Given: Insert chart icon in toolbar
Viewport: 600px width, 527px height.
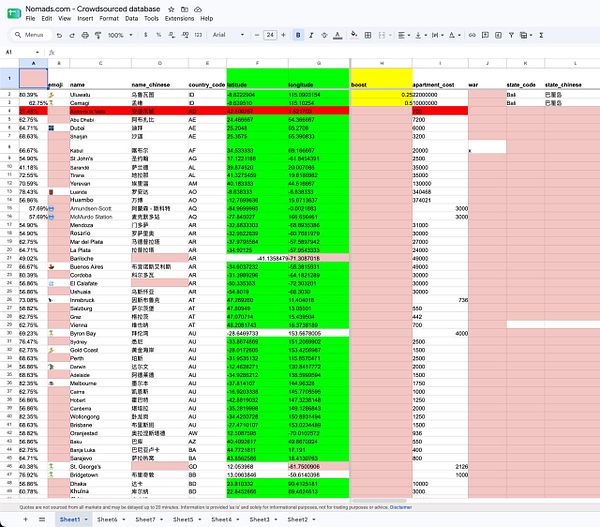Looking at the screenshot, I should [x=498, y=35].
